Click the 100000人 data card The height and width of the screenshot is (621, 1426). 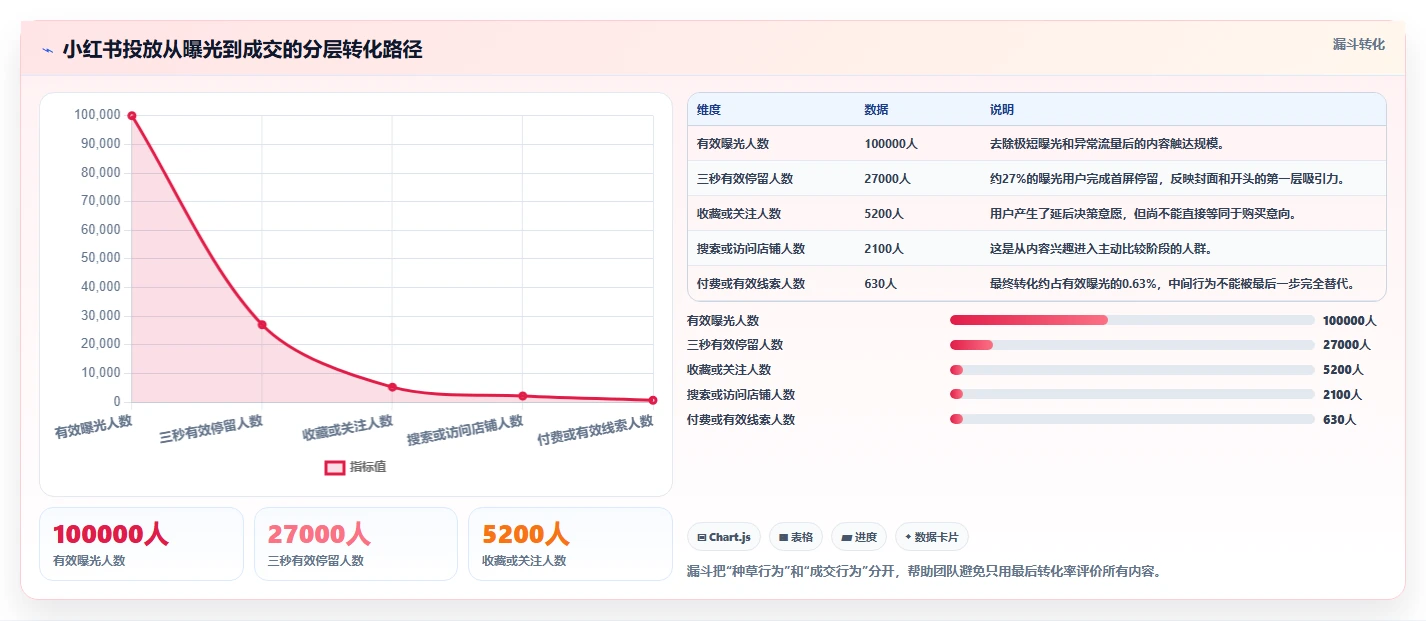pyautogui.click(x=141, y=544)
